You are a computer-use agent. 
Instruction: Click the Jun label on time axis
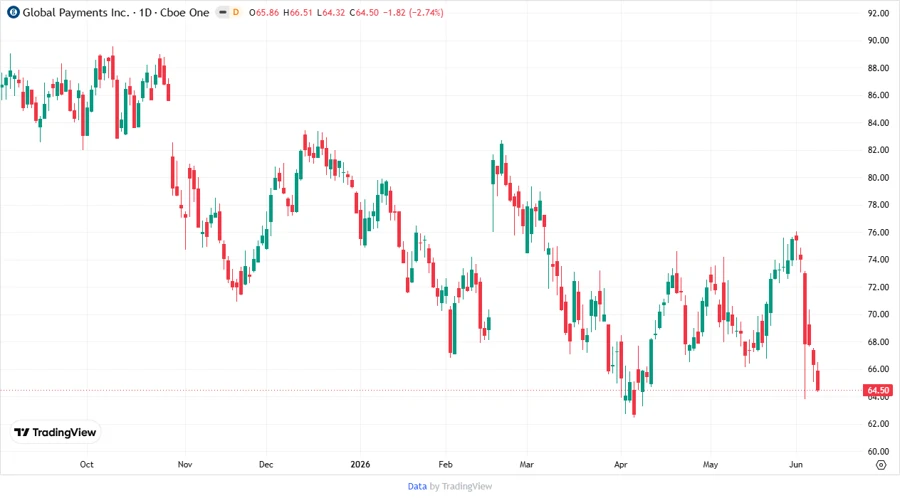[x=796, y=464]
